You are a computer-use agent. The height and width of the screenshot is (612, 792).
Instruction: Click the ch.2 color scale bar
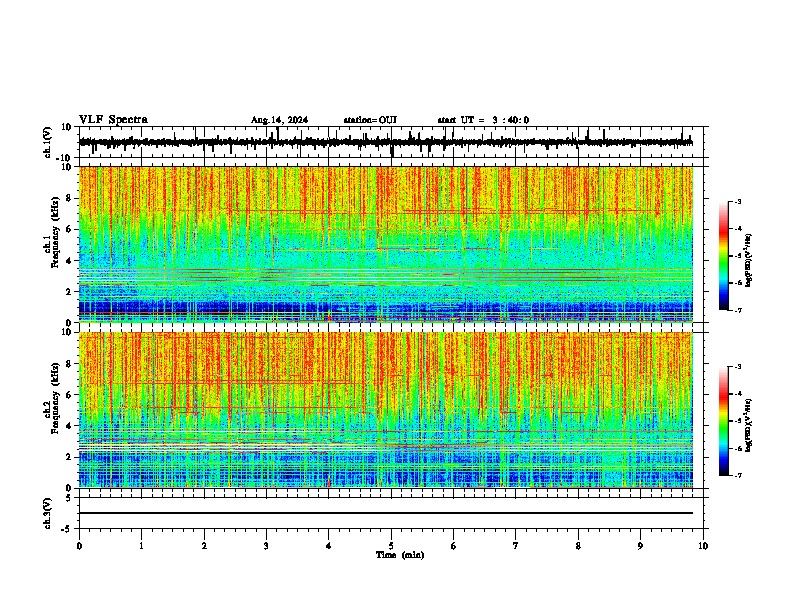[x=724, y=421]
